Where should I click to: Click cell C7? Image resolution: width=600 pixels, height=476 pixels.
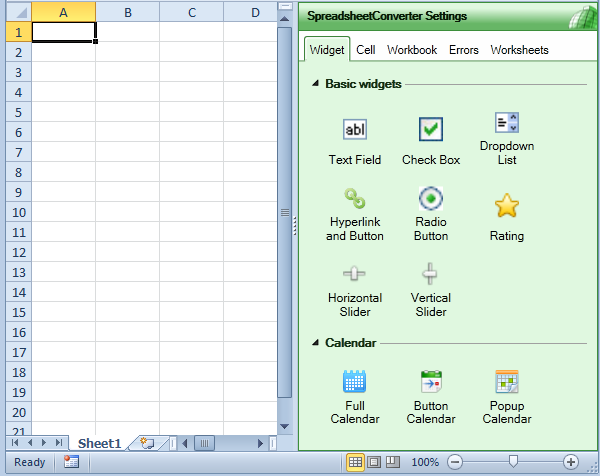[191, 152]
